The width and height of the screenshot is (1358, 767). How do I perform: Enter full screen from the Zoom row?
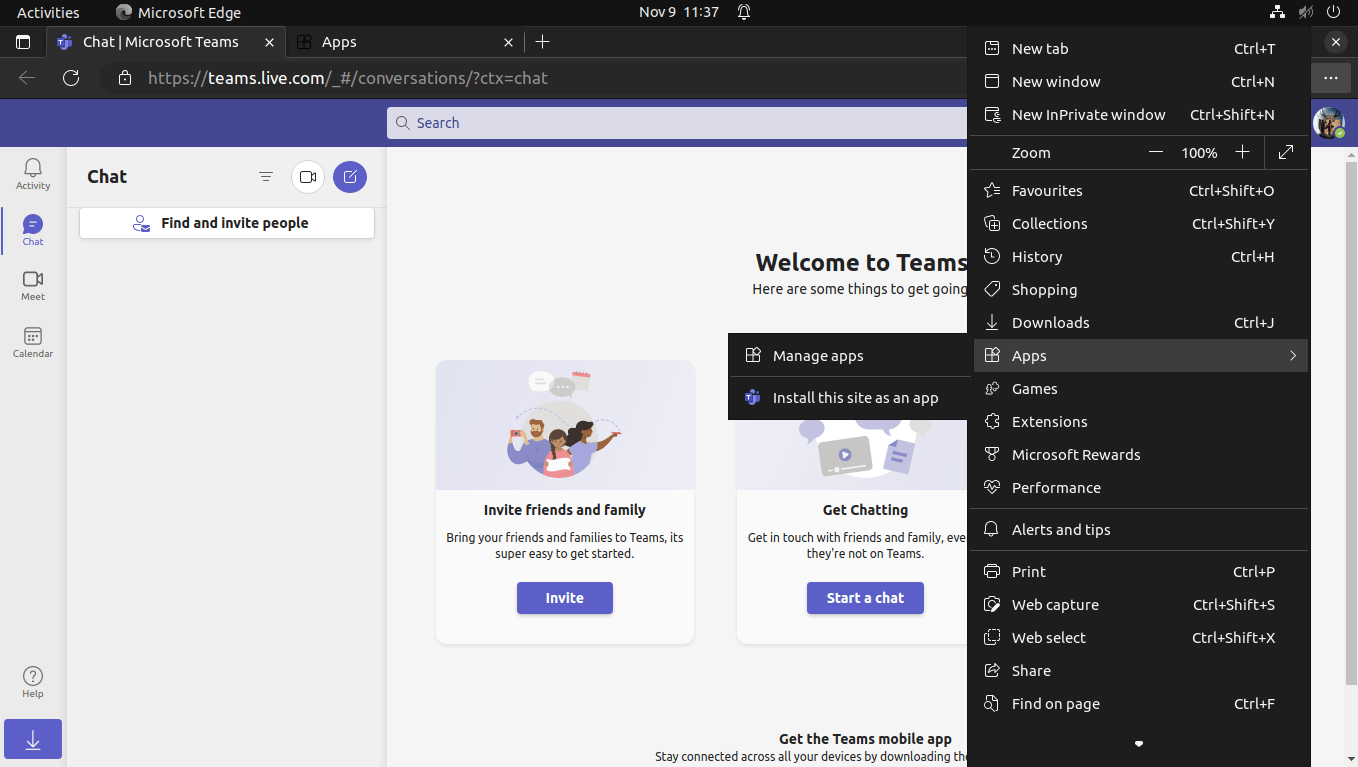point(1286,152)
